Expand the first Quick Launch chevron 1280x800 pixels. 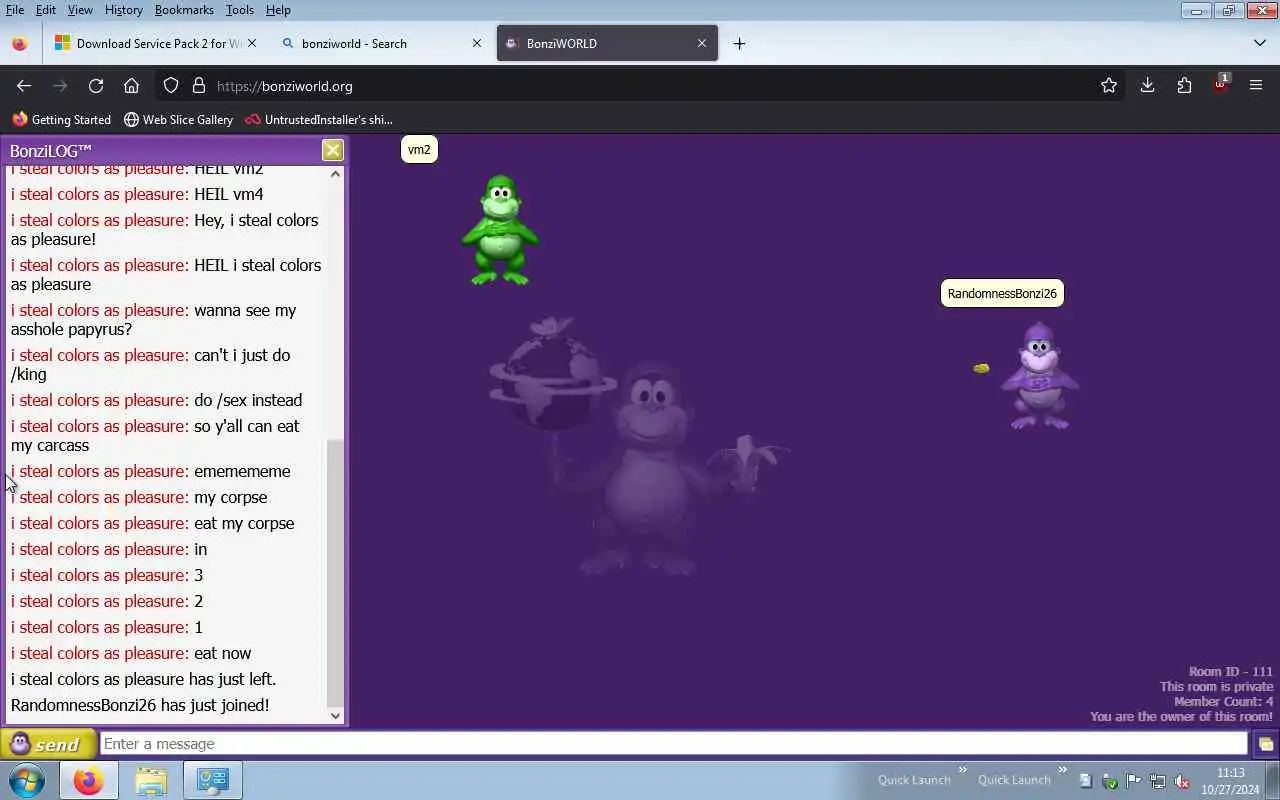click(x=962, y=770)
